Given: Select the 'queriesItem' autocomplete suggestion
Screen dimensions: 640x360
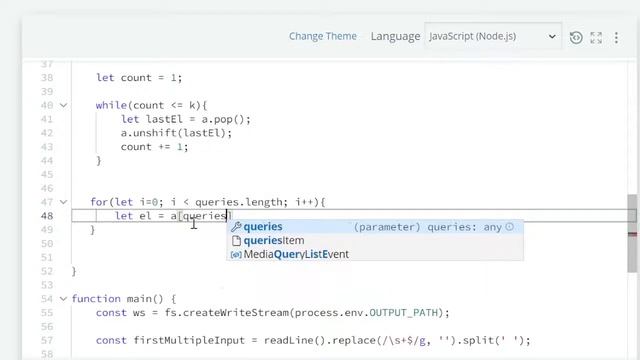Looking at the screenshot, I should 375,241.
